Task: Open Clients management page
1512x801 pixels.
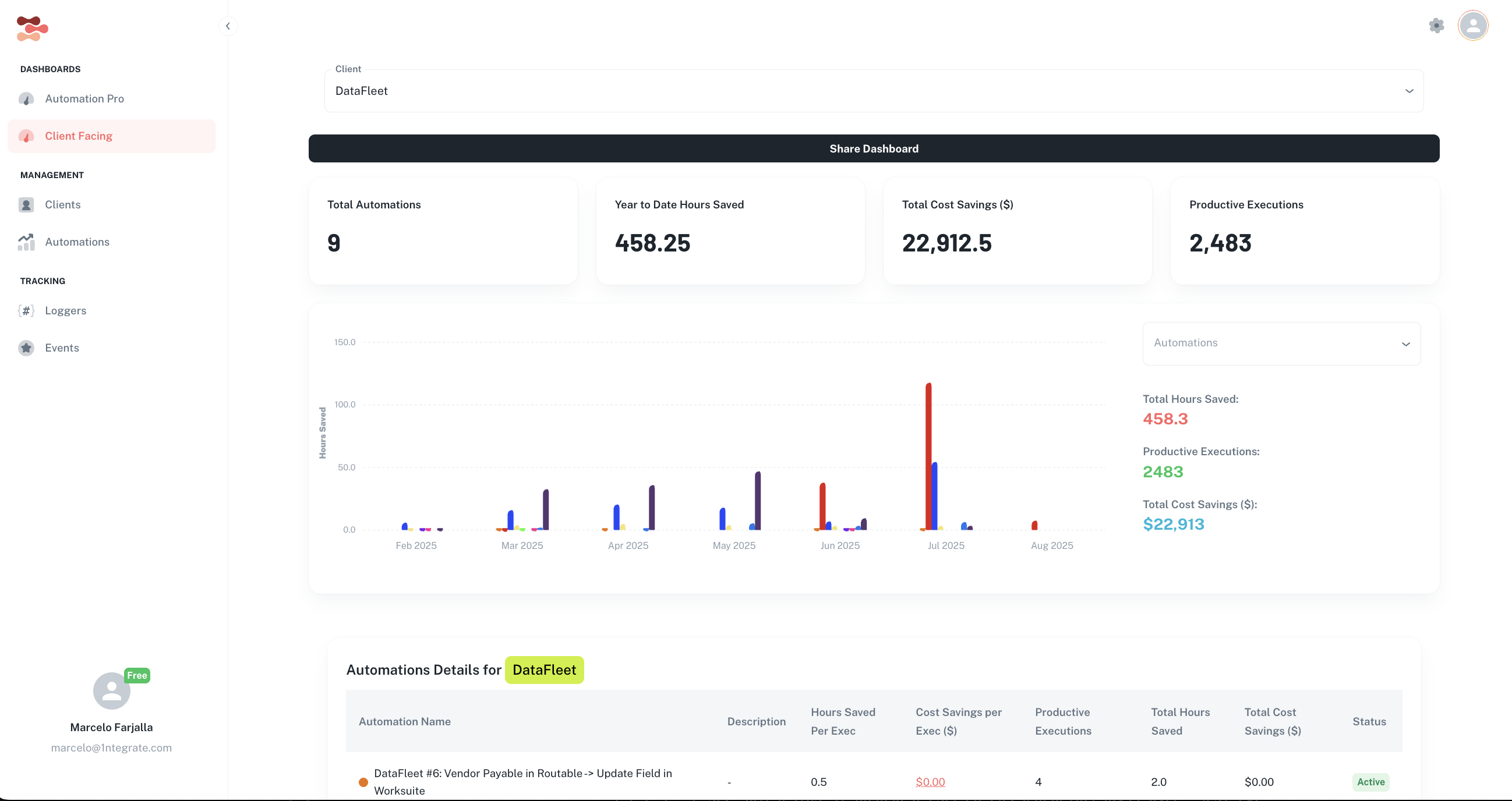Action: pyautogui.click(x=111, y=205)
